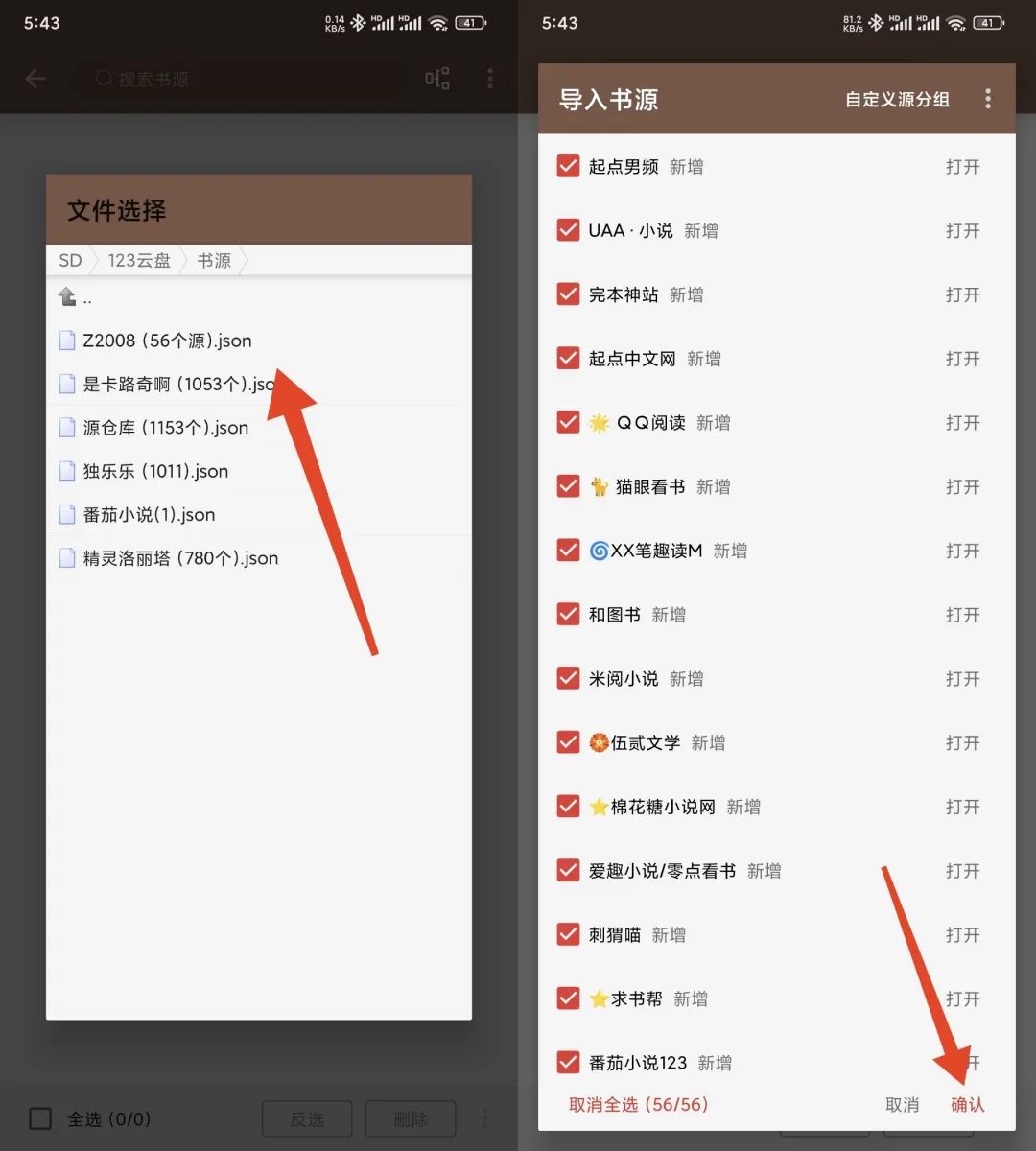
Task: Select the 是卡路奇啊 (1053个).json file
Action: (x=259, y=384)
